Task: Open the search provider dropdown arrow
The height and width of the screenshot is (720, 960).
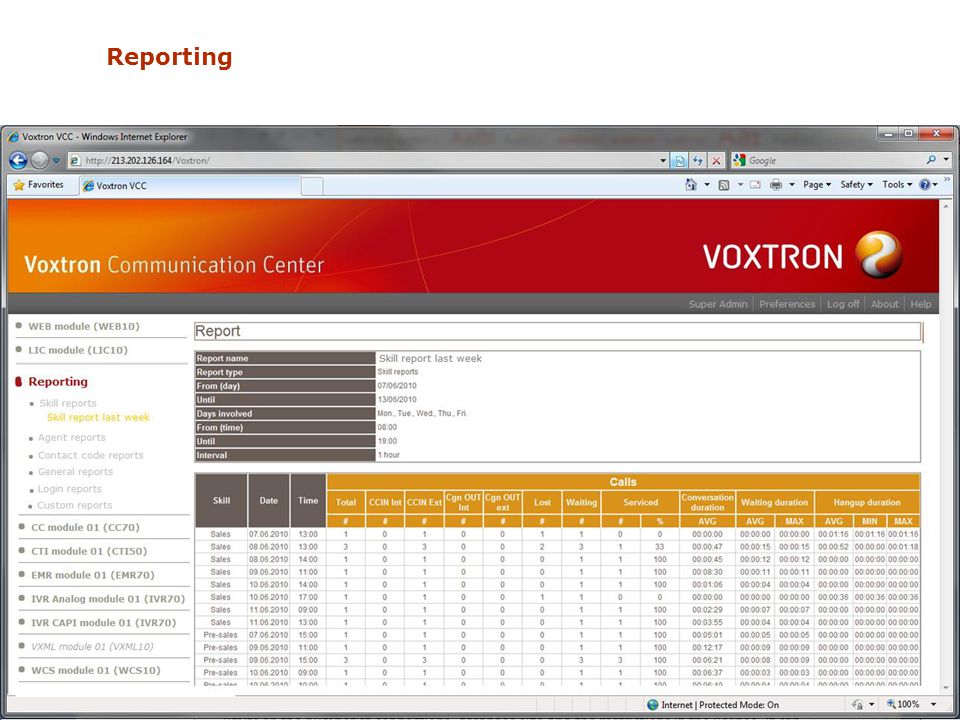Action: pyautogui.click(x=946, y=160)
